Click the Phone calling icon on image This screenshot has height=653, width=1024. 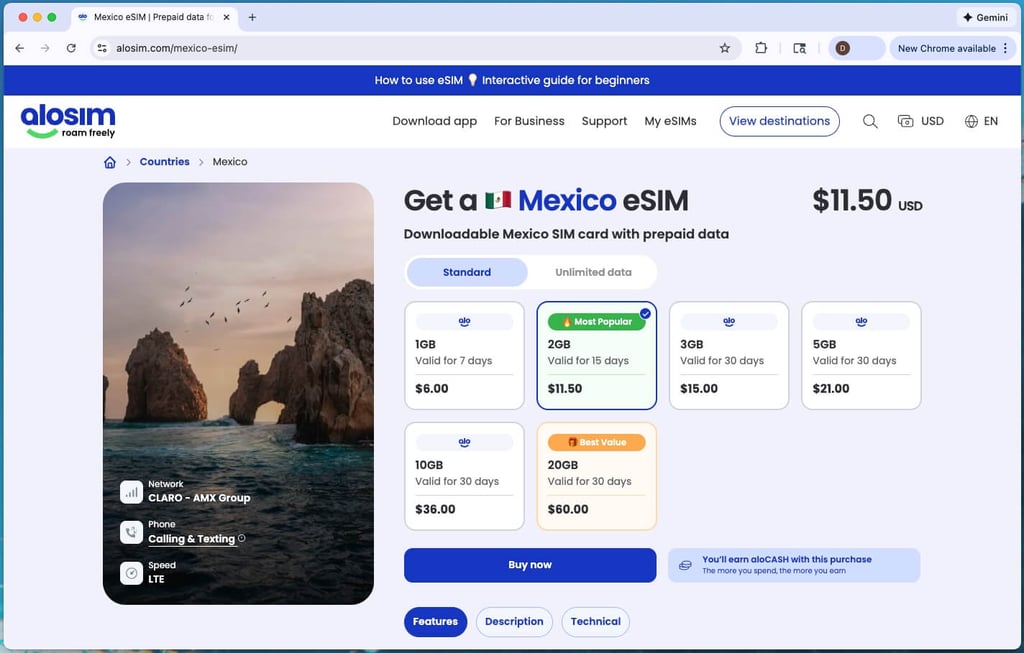click(131, 532)
